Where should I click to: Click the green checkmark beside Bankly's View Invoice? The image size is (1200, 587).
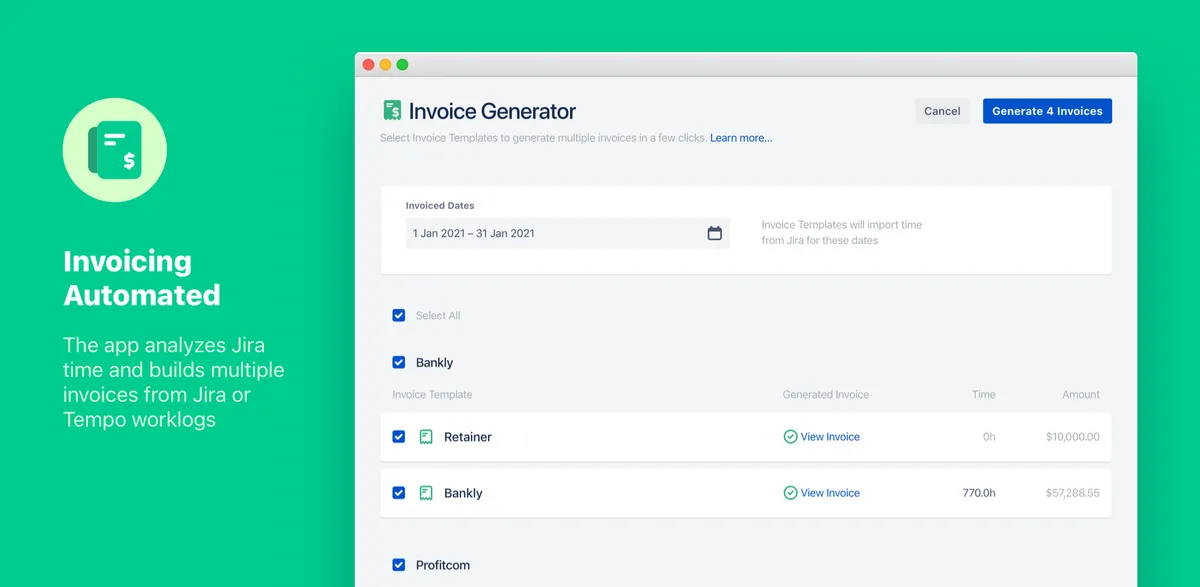point(790,493)
